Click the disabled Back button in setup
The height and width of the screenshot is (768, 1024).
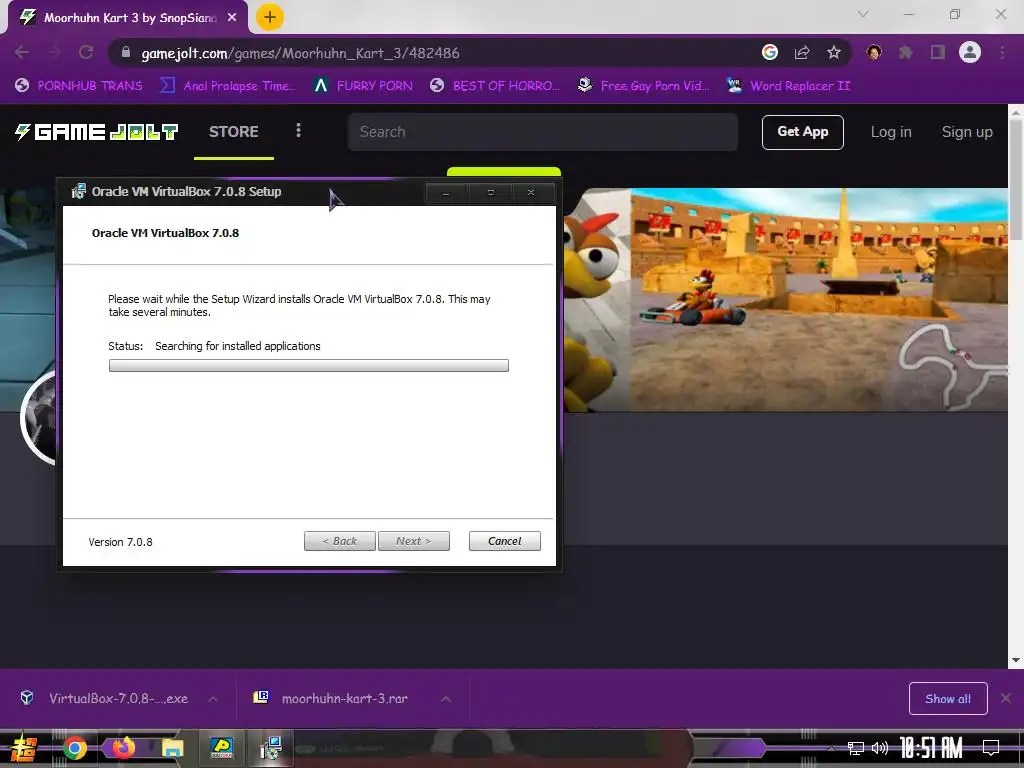pyautogui.click(x=340, y=541)
